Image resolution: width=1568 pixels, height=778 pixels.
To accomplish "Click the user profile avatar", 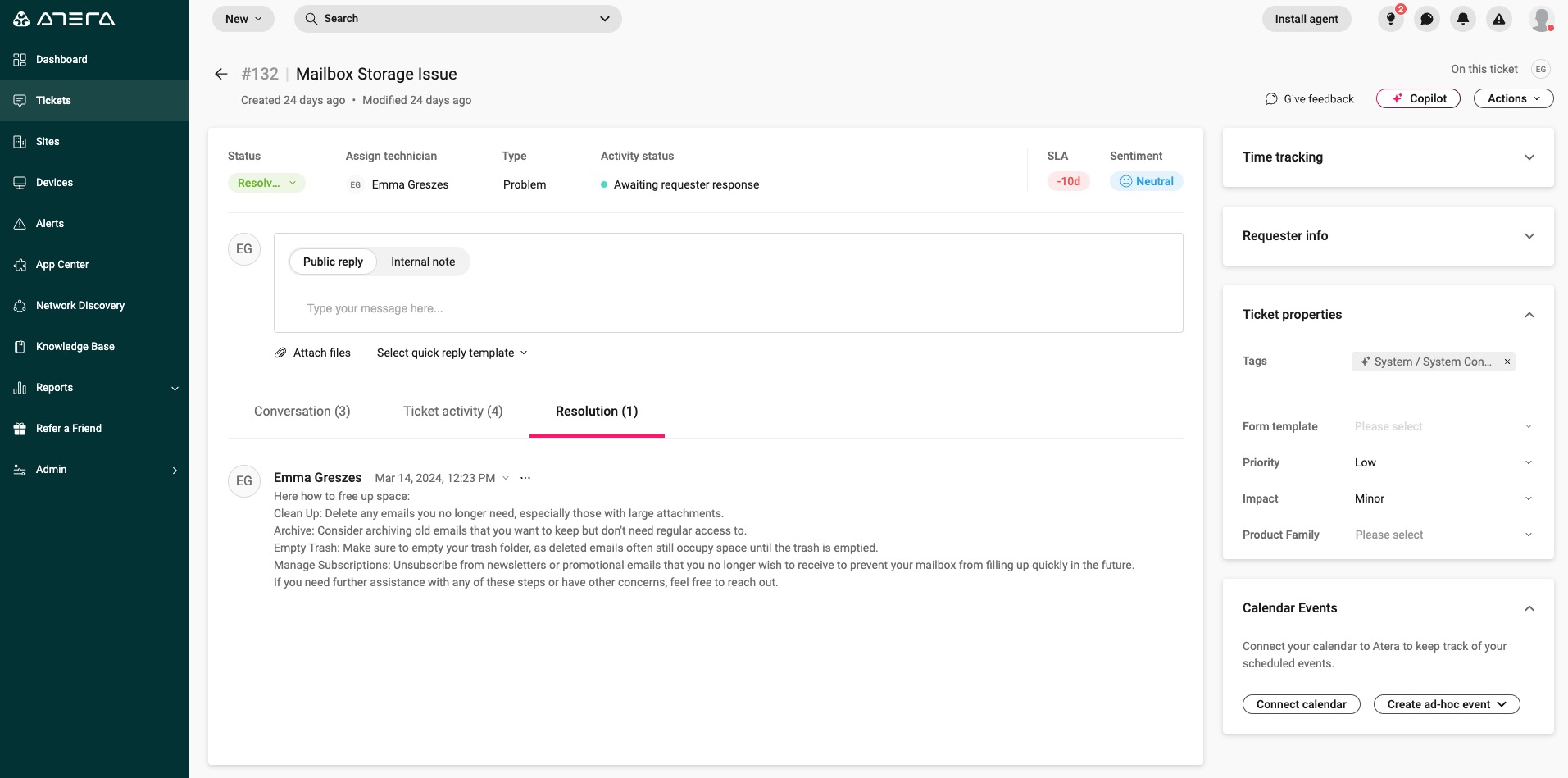I will tap(1541, 19).
